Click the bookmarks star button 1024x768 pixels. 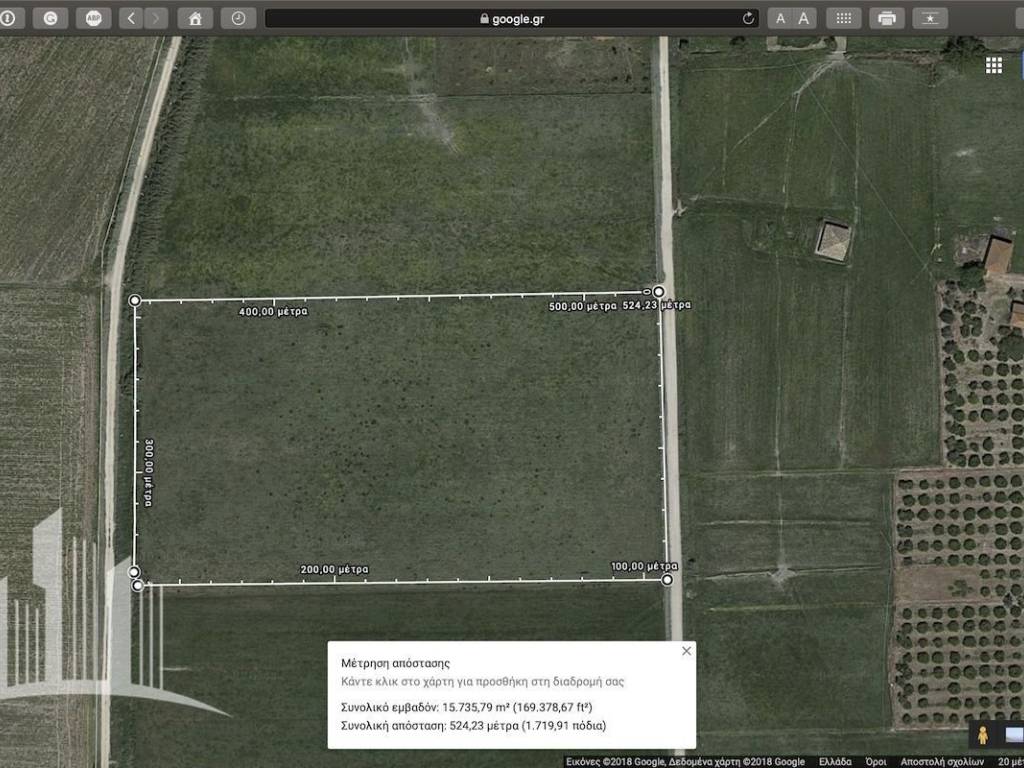pyautogui.click(x=929, y=18)
